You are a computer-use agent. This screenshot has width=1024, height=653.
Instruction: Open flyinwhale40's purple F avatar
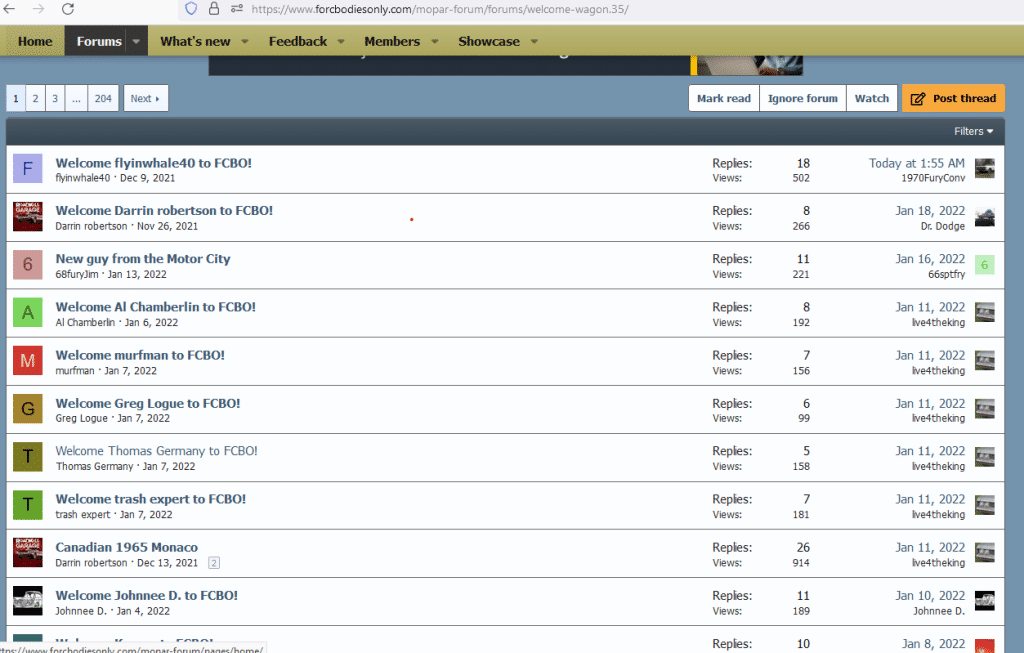pos(28,168)
